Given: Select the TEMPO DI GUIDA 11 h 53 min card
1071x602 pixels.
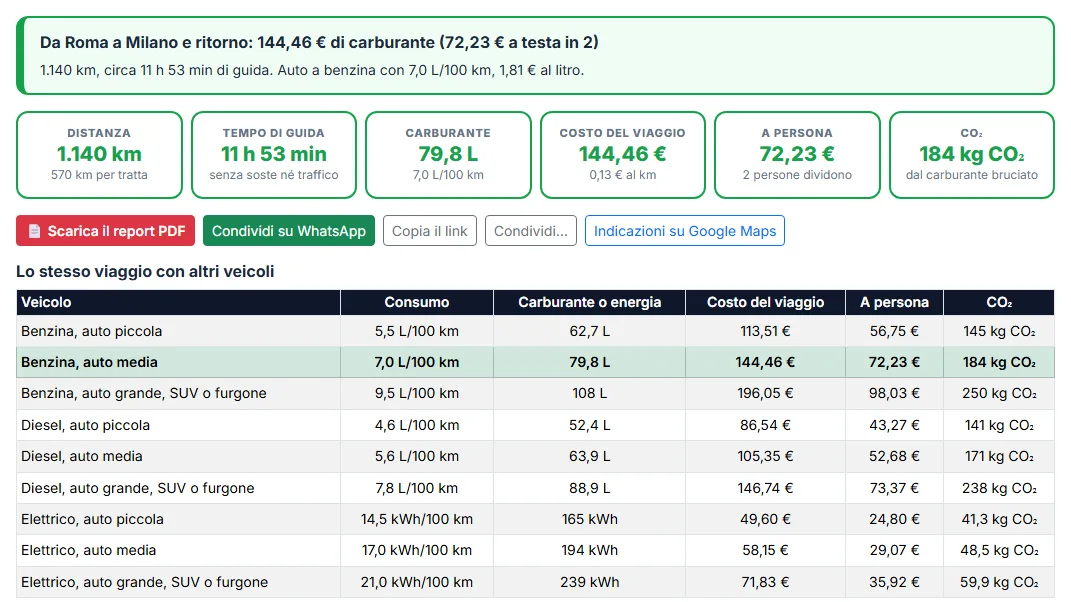Looking at the screenshot, I should [x=274, y=155].
